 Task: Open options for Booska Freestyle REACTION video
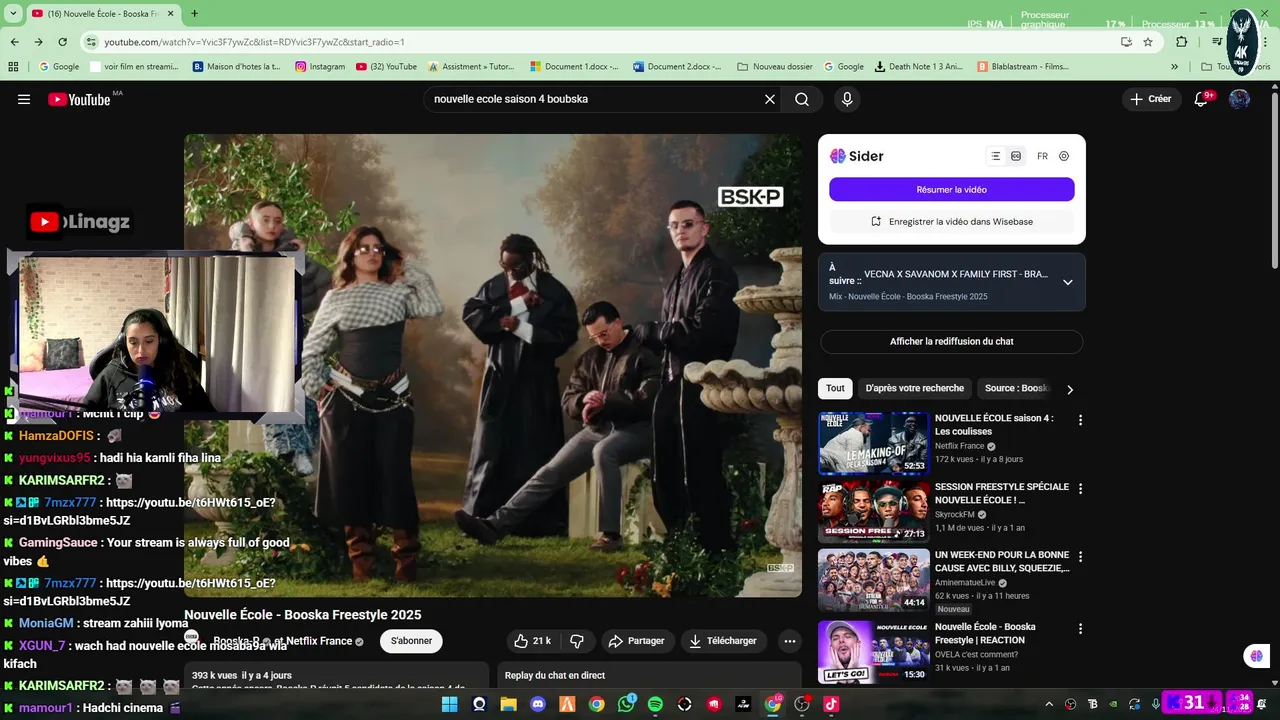(x=1080, y=628)
